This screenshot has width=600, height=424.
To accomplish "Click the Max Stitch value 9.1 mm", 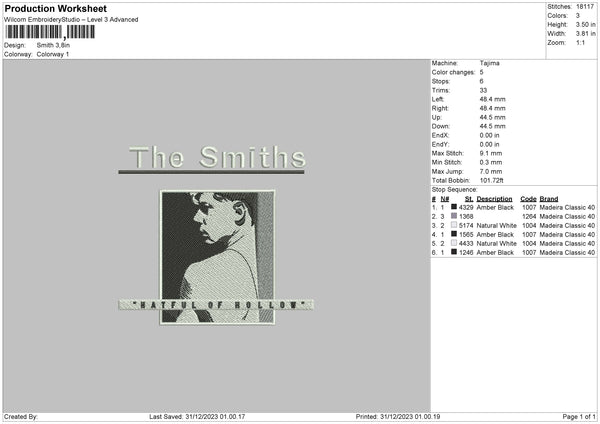I will pos(491,153).
